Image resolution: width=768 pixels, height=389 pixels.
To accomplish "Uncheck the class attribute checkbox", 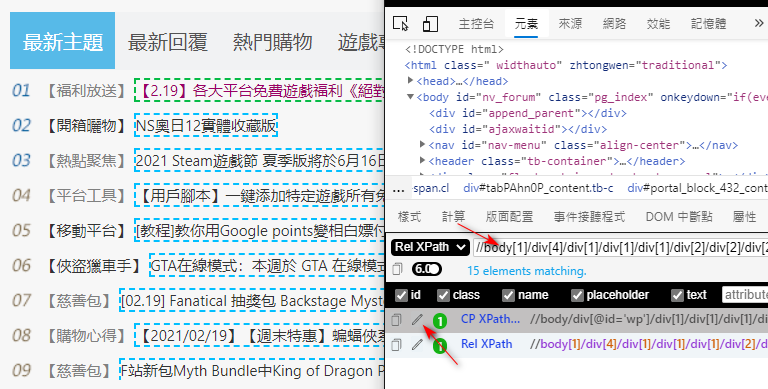I will [443, 295].
